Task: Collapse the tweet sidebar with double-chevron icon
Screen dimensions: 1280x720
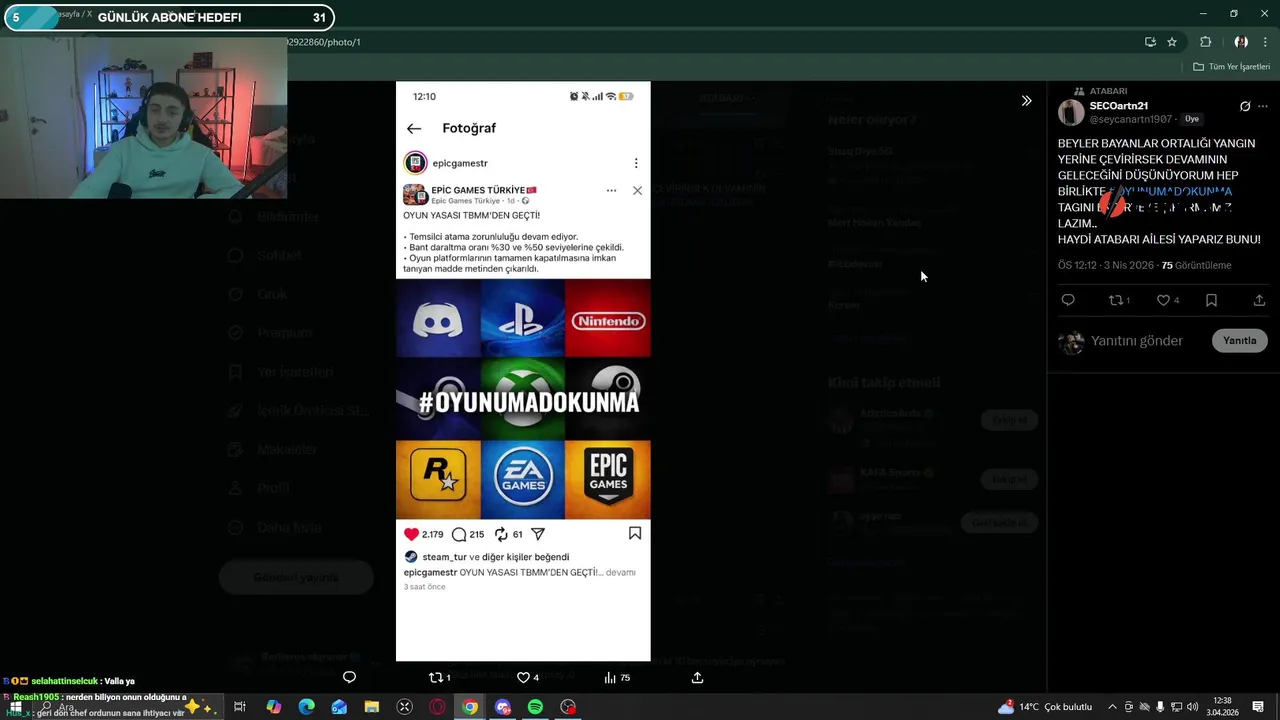Action: click(1026, 101)
